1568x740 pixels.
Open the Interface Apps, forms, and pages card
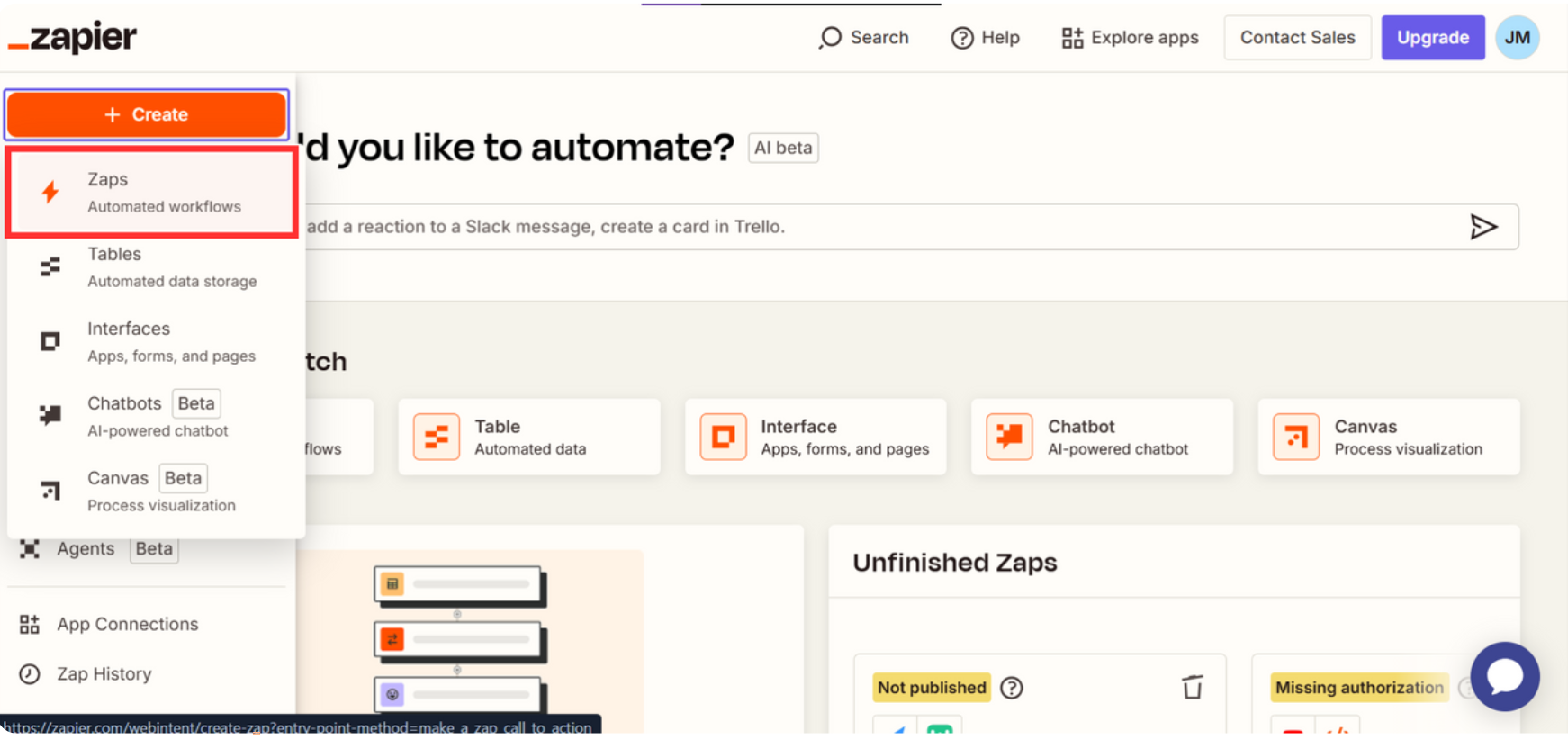pyautogui.click(x=816, y=437)
